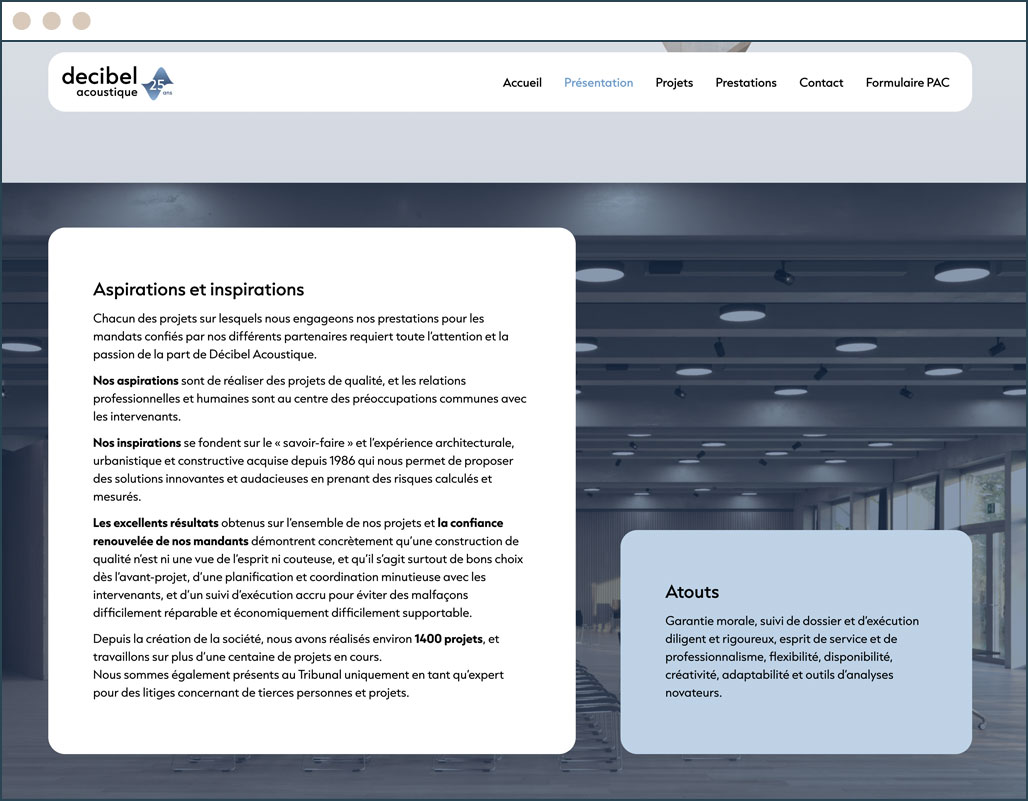Click the middle window minimize dot

coord(52,21)
